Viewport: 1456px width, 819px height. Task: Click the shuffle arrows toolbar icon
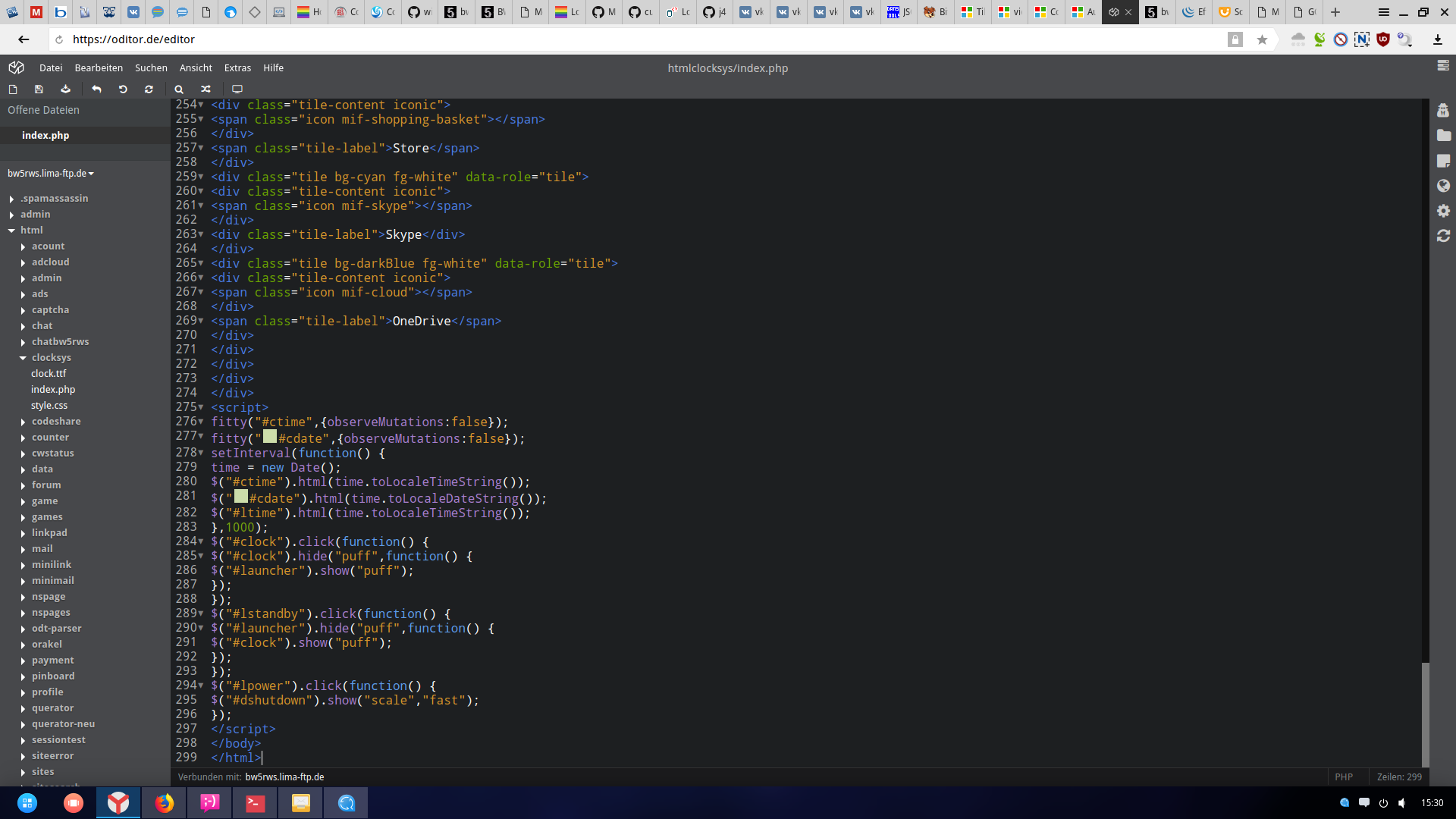click(206, 89)
